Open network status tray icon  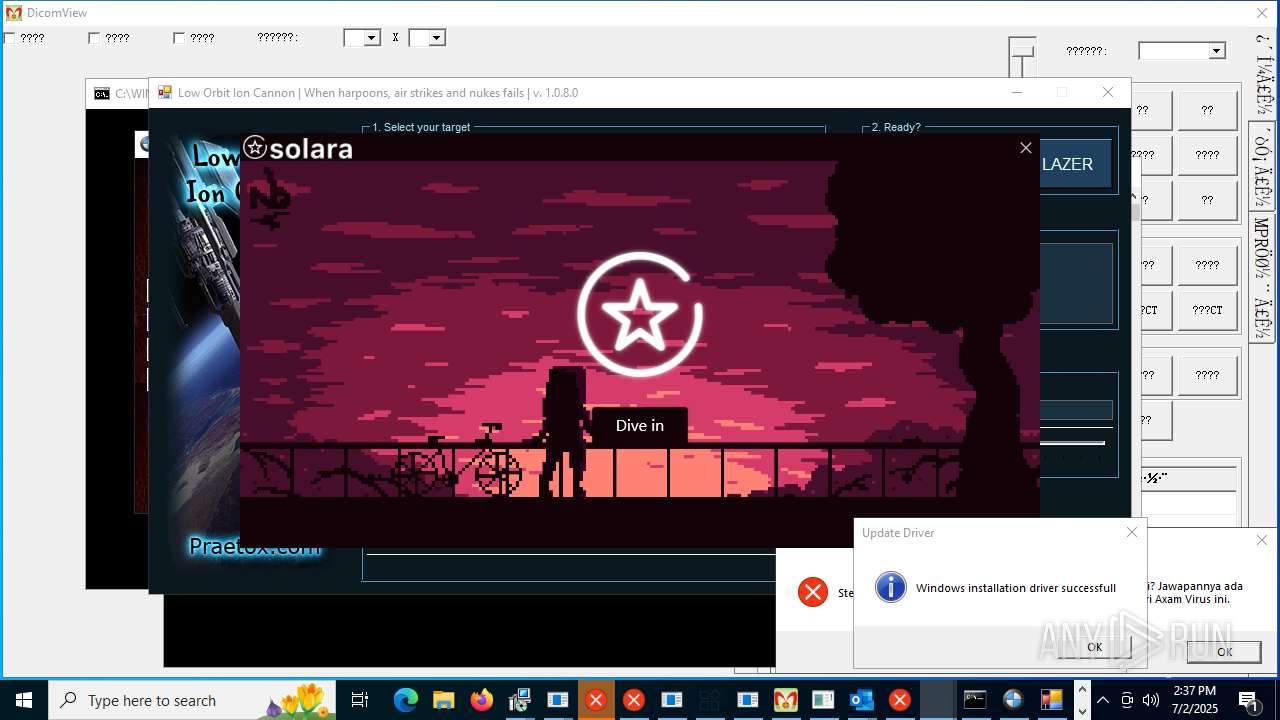coord(1127,700)
